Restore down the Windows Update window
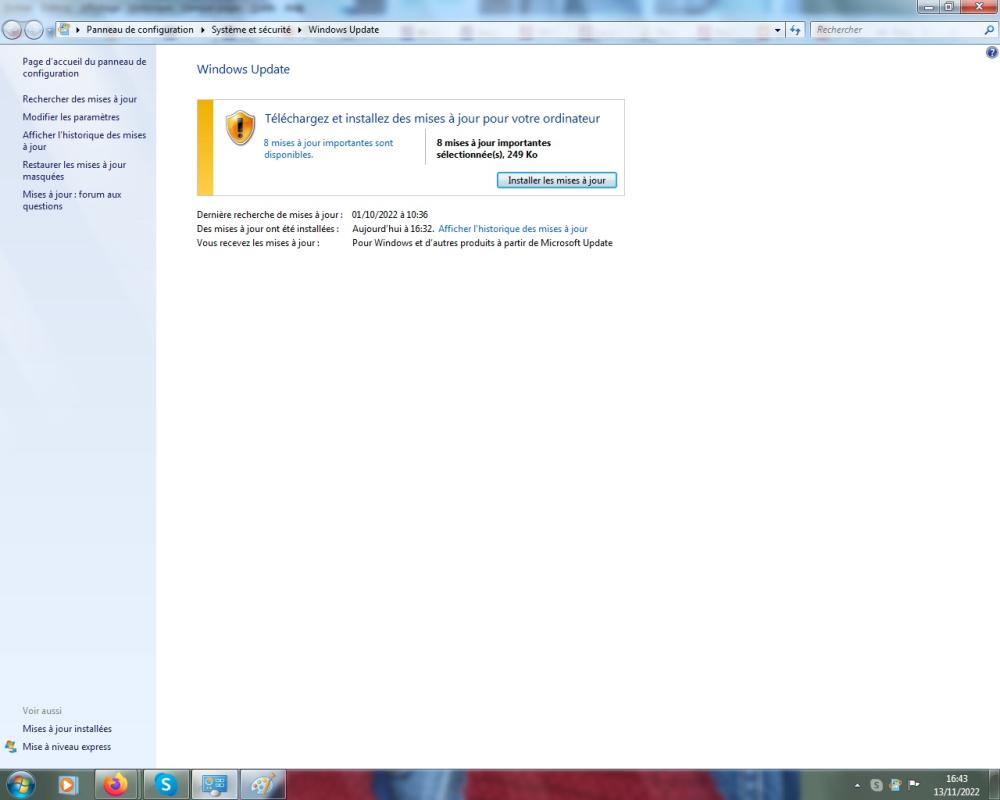Image resolution: width=1000 pixels, height=800 pixels. pos(948,7)
